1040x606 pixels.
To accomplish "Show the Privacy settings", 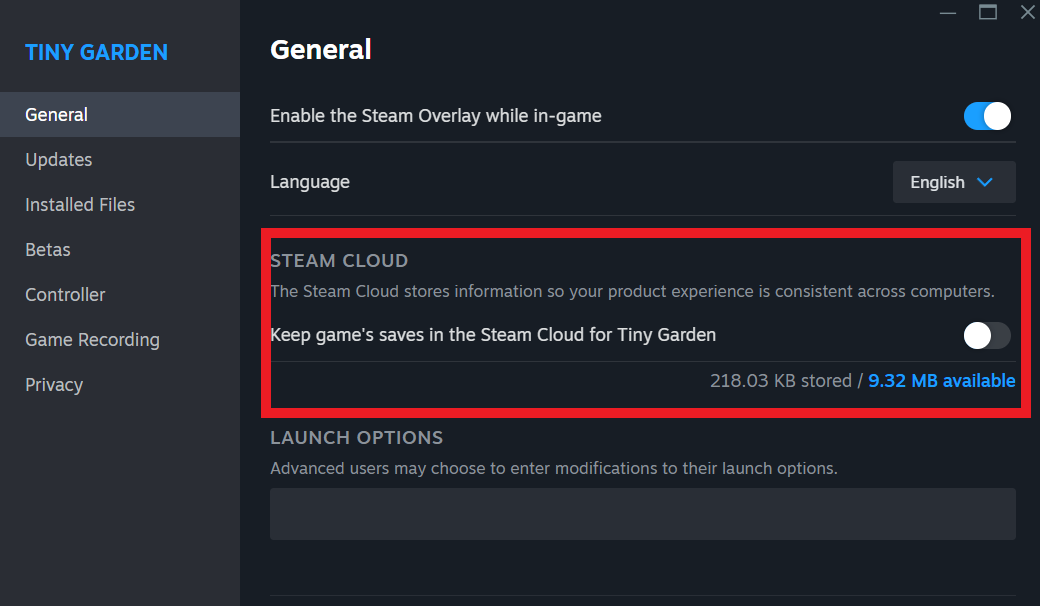I will 54,385.
